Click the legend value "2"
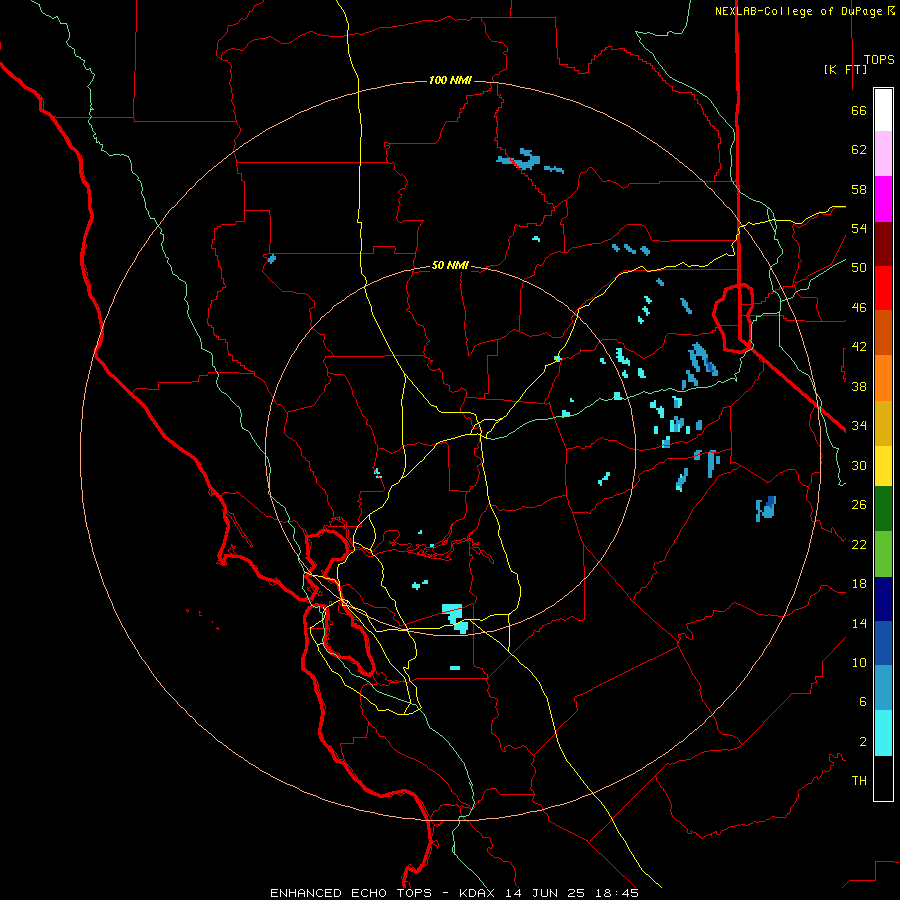Screen dimensions: 900x900 coord(863,742)
